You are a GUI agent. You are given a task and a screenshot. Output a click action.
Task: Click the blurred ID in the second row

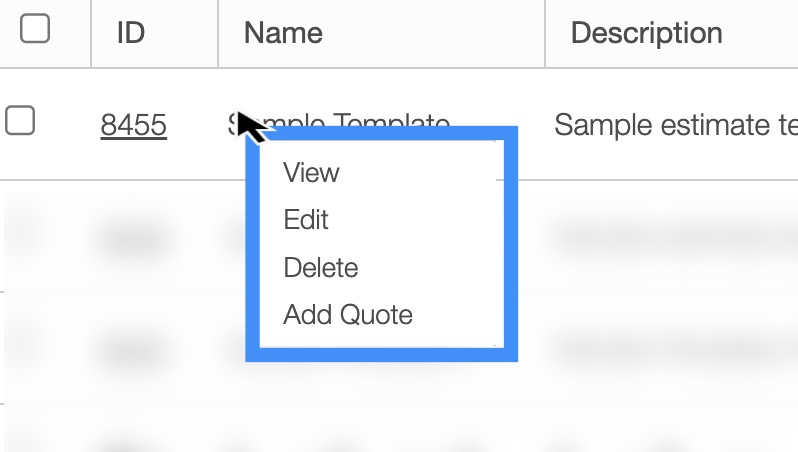[x=133, y=237]
